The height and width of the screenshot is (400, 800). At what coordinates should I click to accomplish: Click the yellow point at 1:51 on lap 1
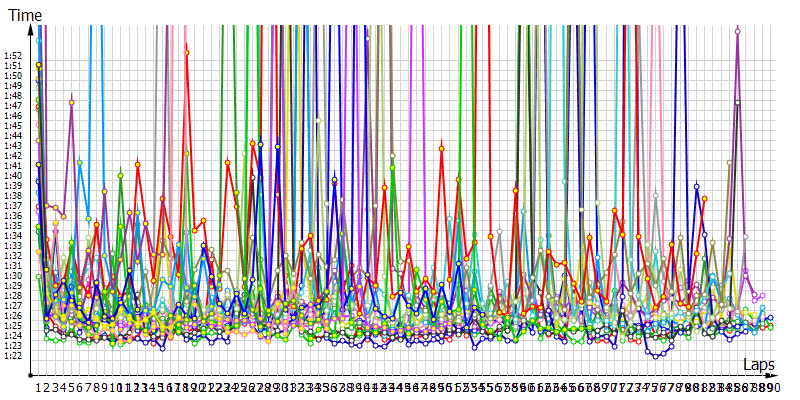38,65
